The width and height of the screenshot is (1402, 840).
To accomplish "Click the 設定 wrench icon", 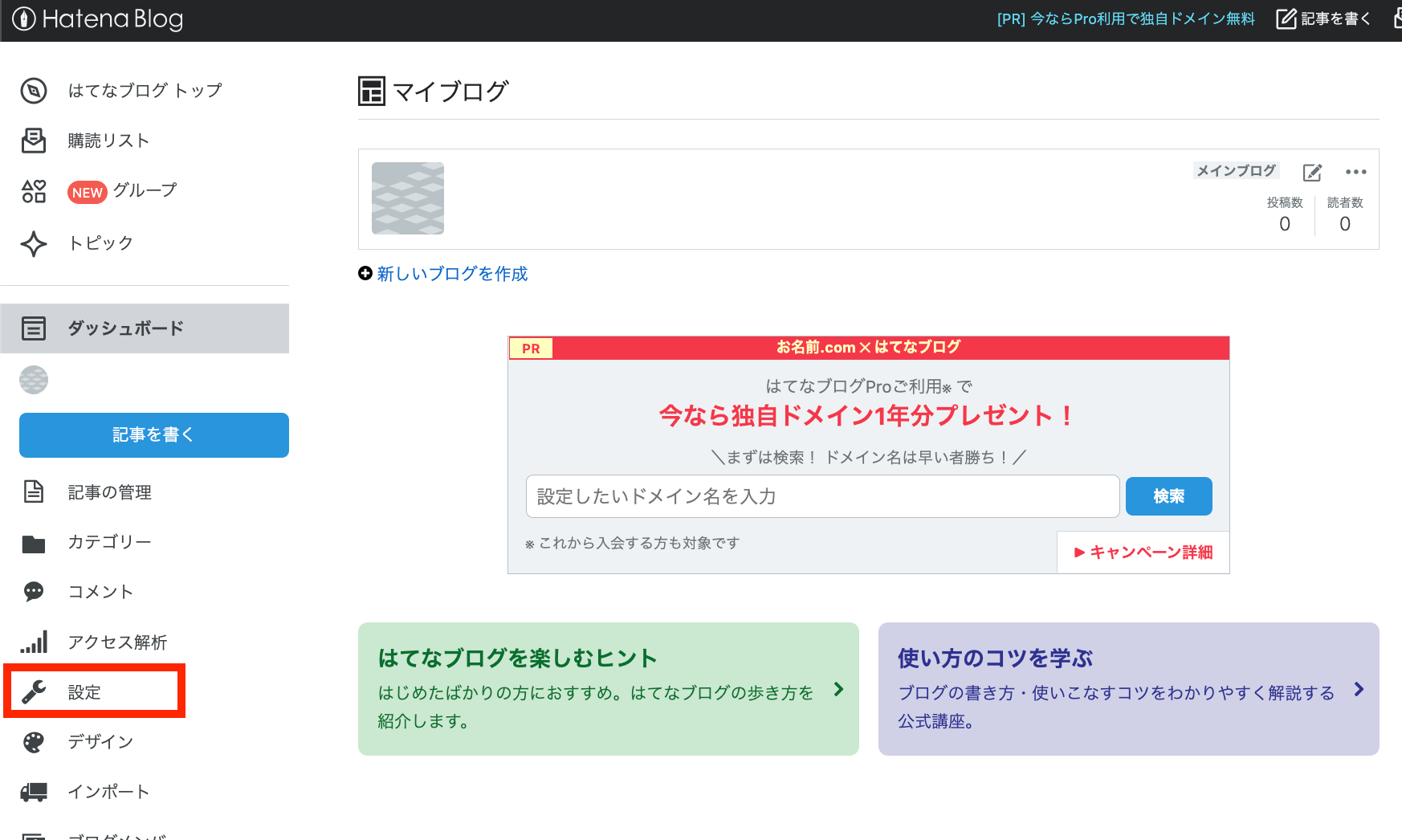I will (34, 691).
